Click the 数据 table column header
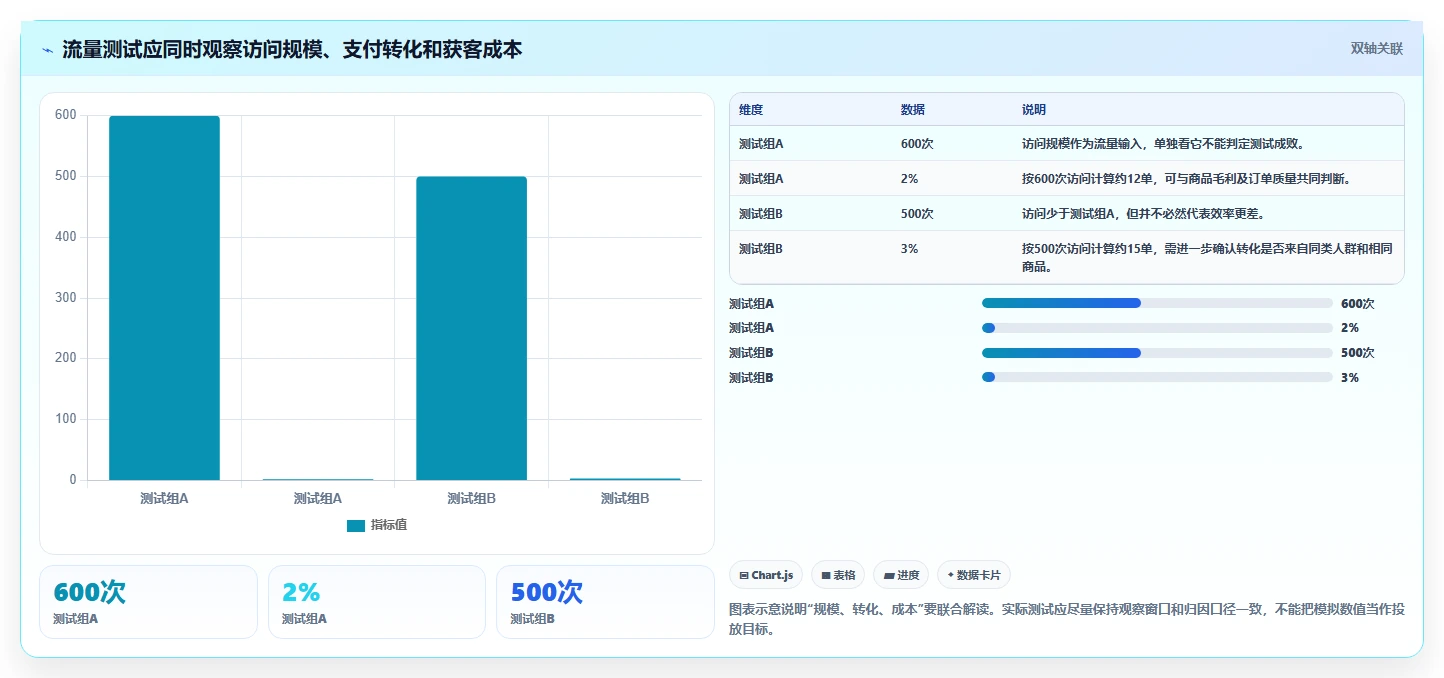This screenshot has width=1444, height=678. pyautogui.click(x=913, y=110)
